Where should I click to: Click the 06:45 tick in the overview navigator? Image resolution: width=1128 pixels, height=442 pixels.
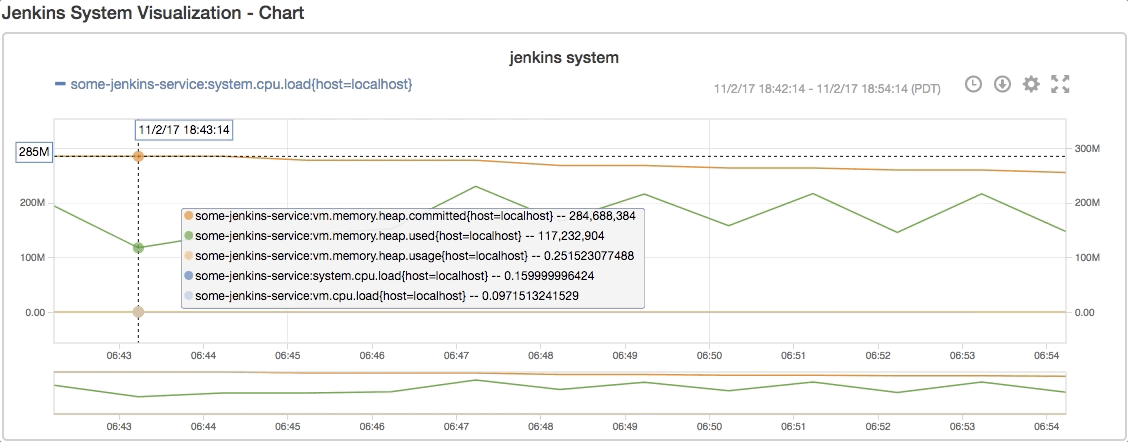click(x=287, y=427)
